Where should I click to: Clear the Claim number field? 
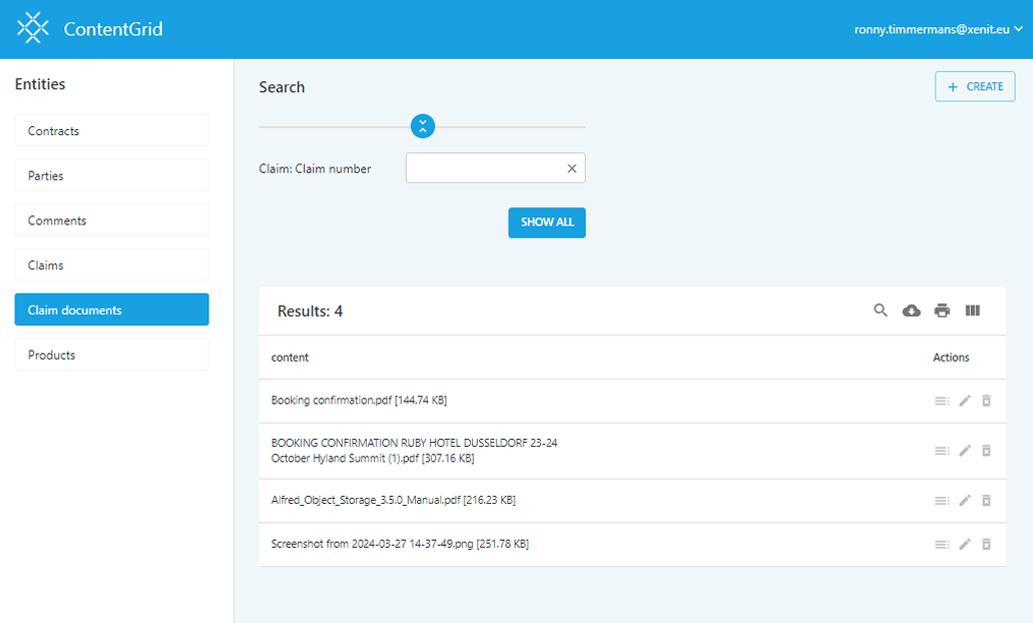click(572, 169)
